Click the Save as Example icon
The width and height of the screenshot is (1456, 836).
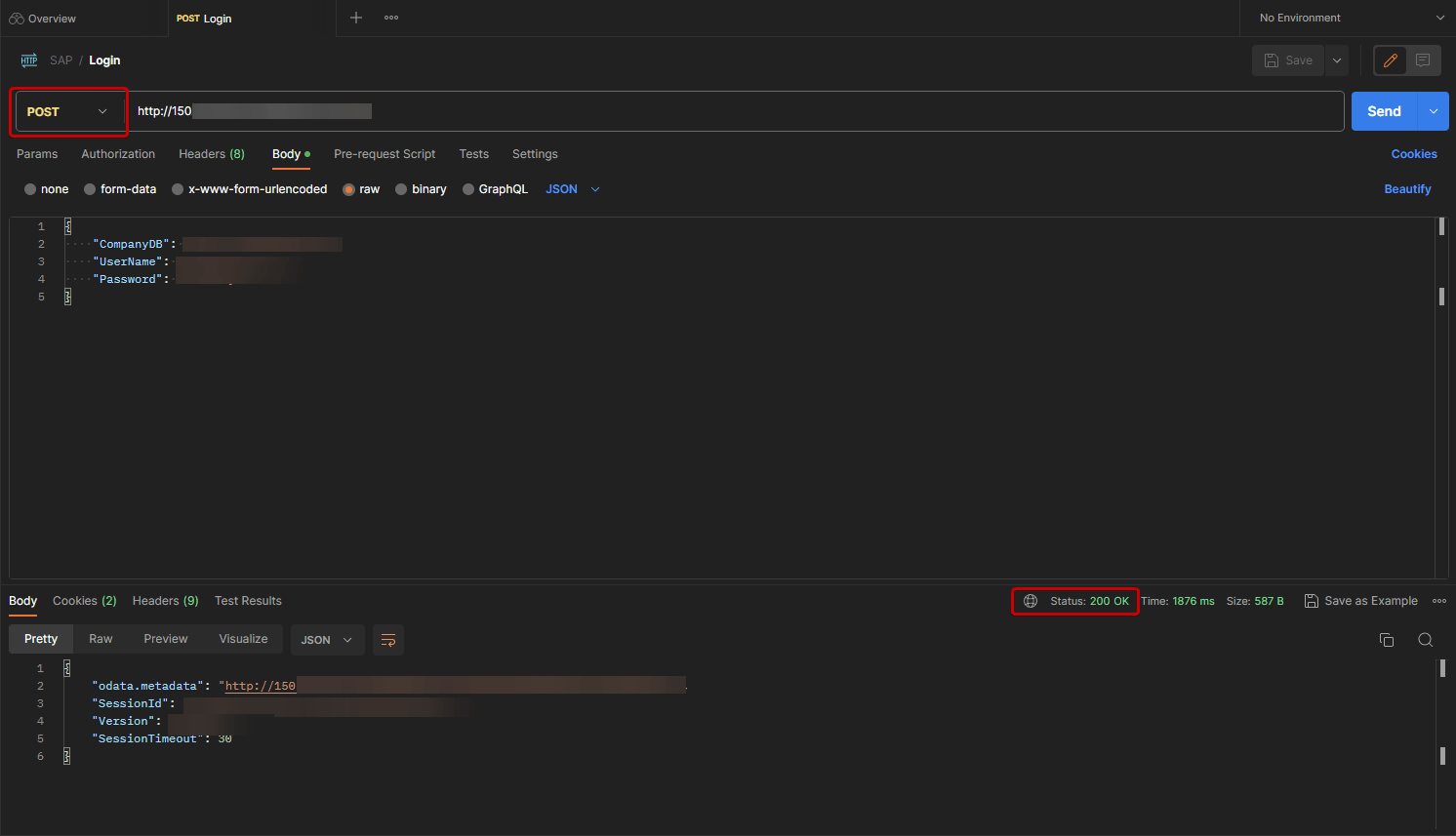[1311, 600]
